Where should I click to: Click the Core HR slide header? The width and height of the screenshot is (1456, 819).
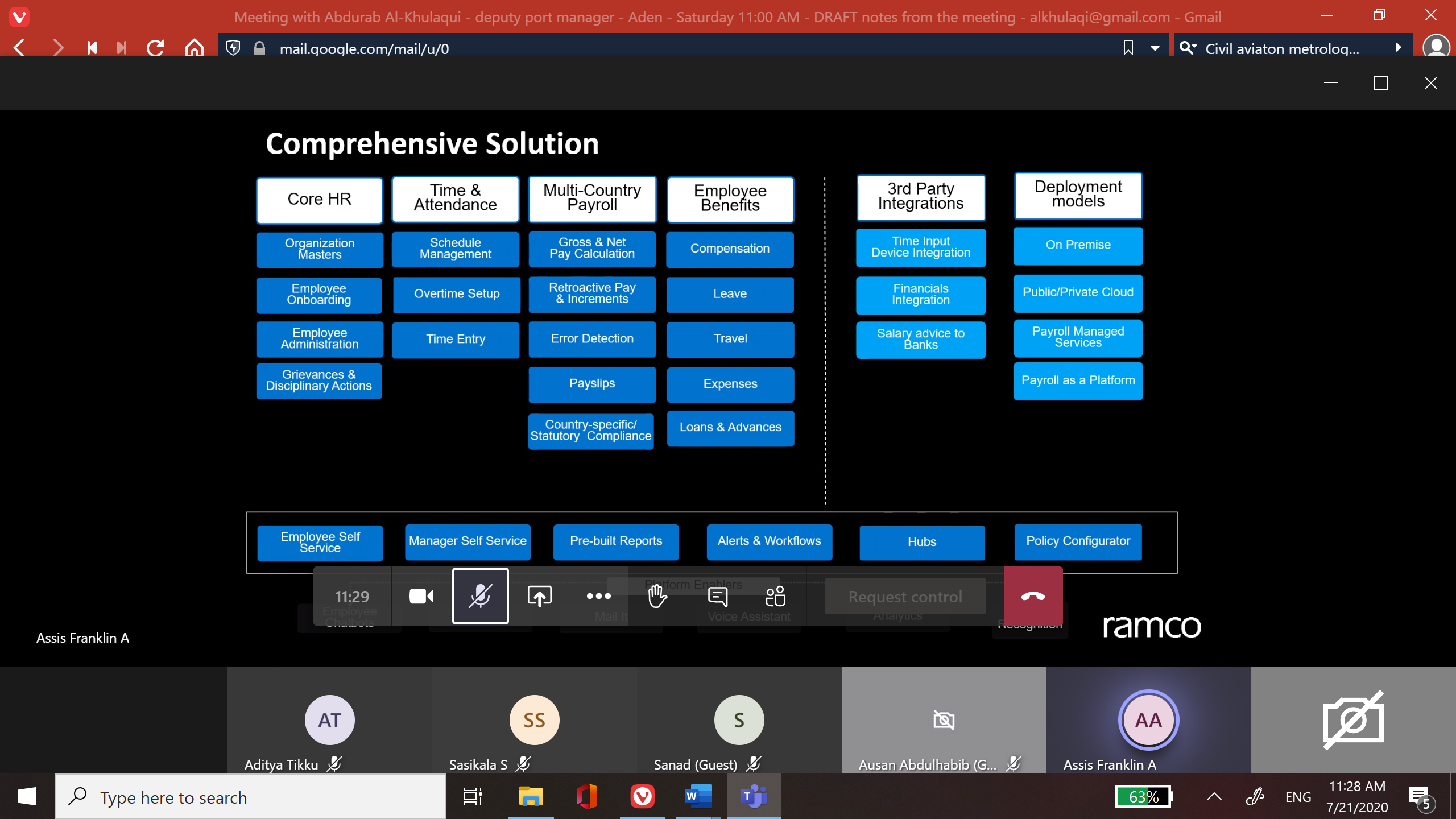pos(320,200)
